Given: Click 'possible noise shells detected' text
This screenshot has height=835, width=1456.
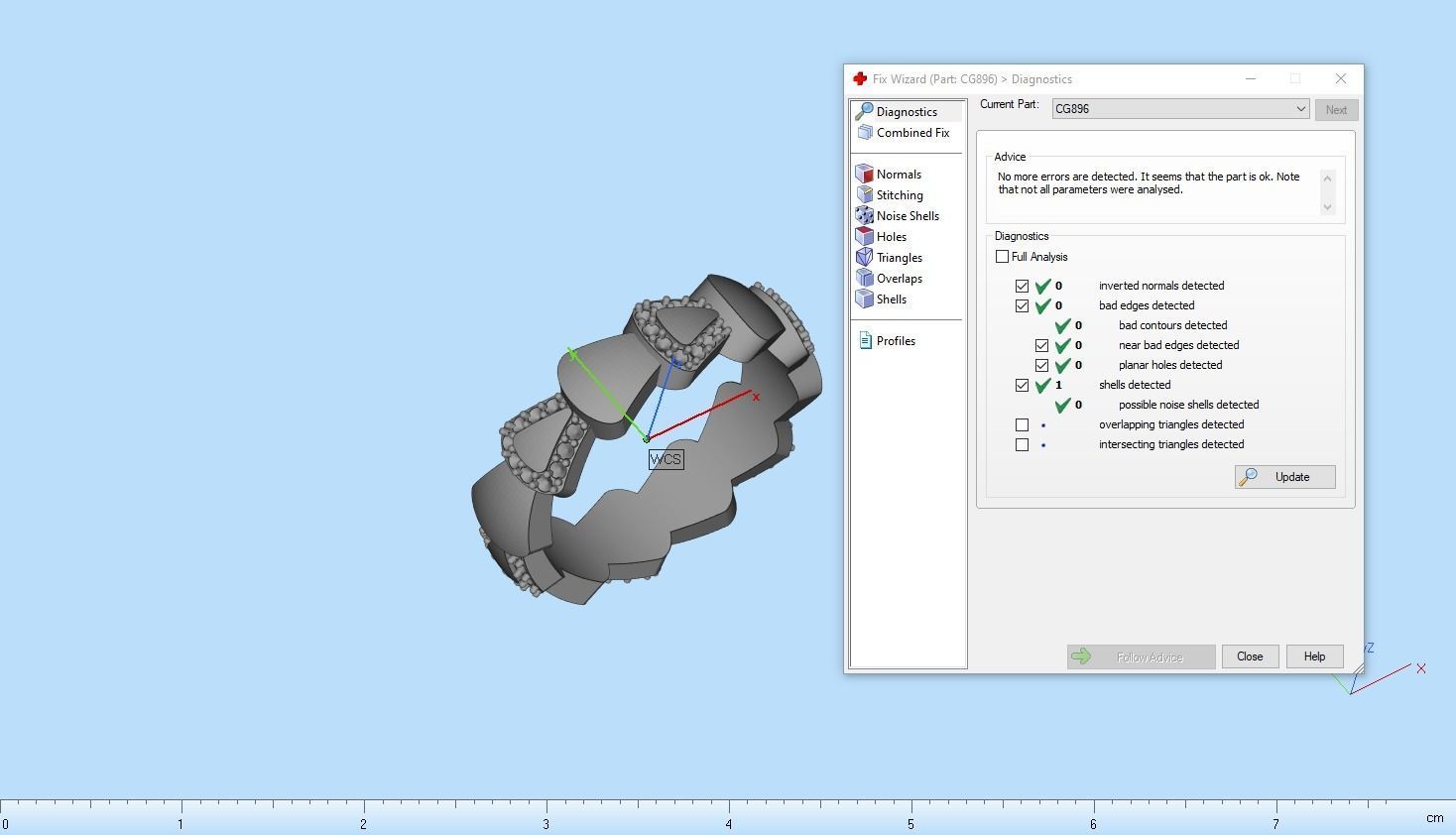Looking at the screenshot, I should [1188, 405].
